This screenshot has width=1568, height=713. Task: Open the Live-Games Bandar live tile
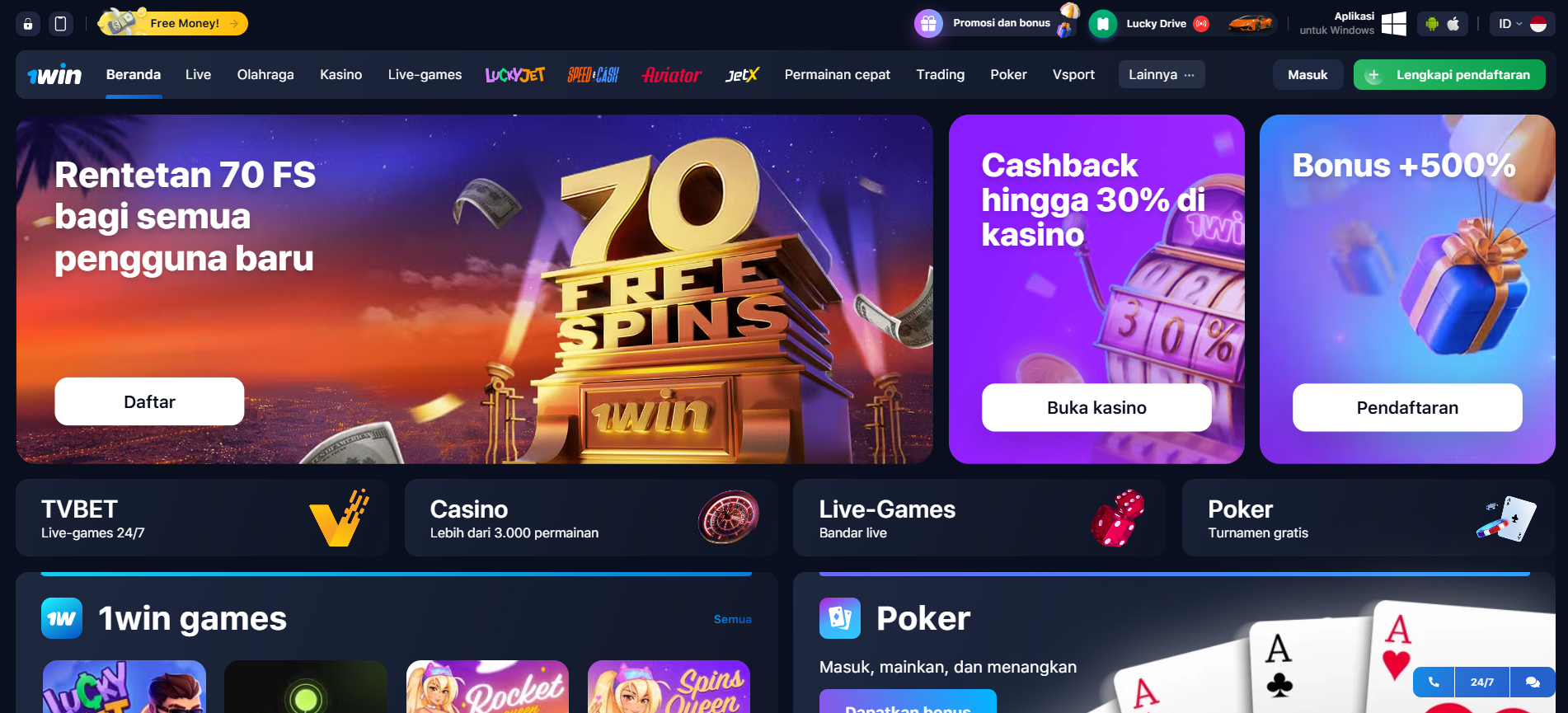tap(979, 518)
